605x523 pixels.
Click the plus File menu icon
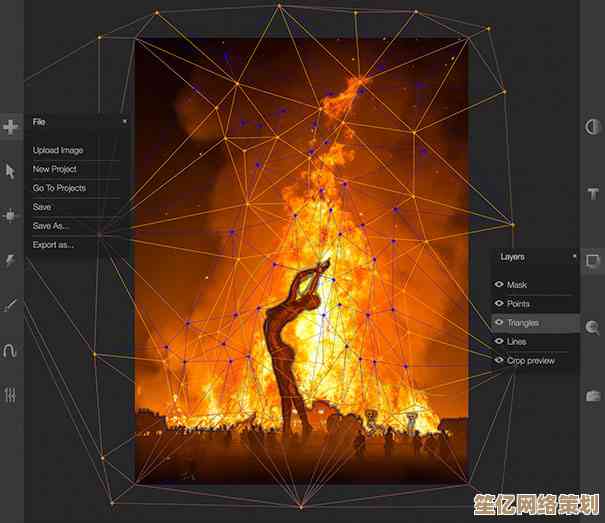point(11,127)
